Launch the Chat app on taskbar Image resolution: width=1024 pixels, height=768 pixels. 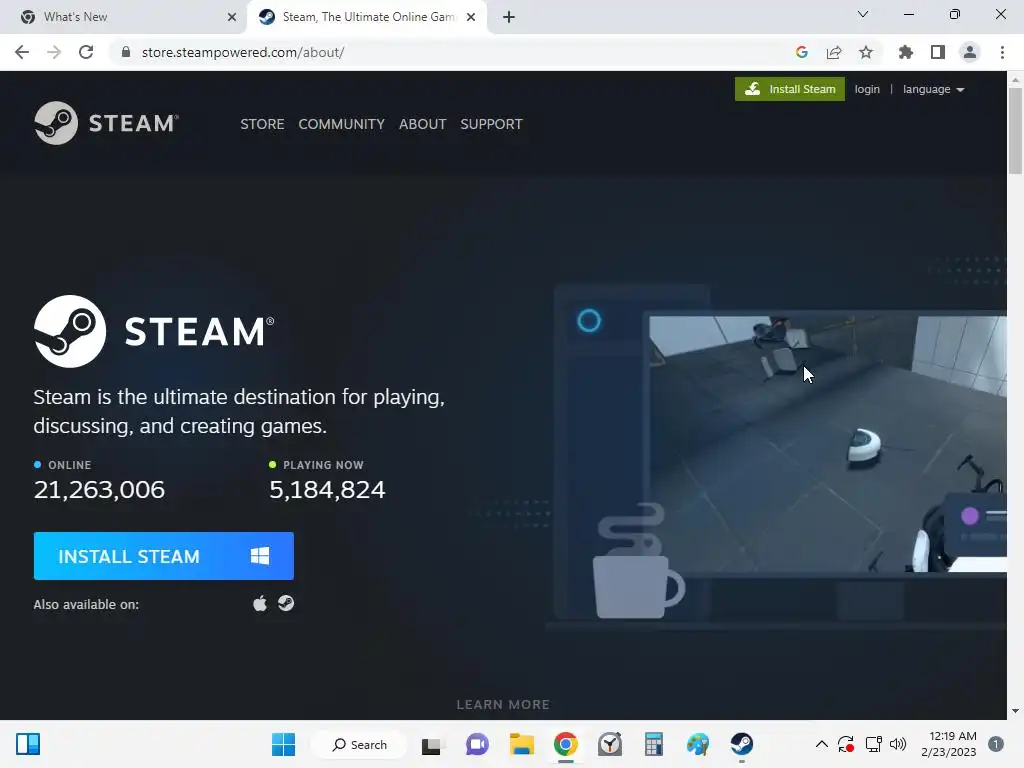pyautogui.click(x=477, y=744)
